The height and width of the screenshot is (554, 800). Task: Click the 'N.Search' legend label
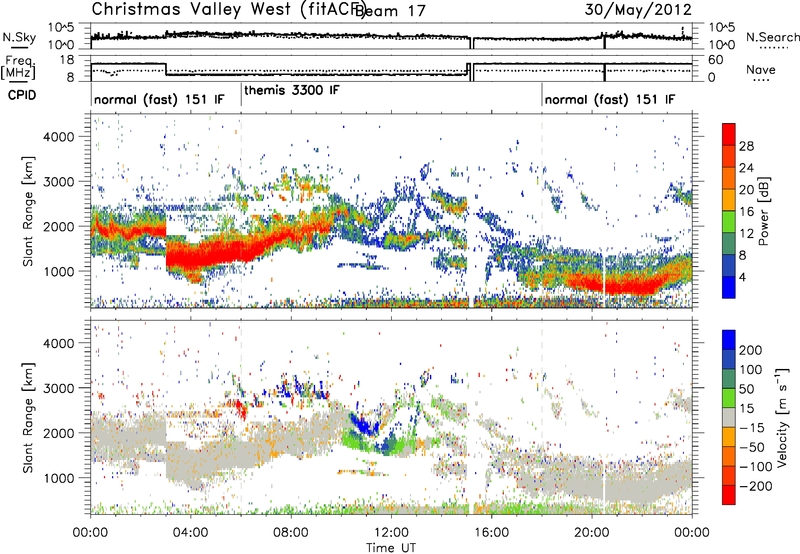point(773,37)
